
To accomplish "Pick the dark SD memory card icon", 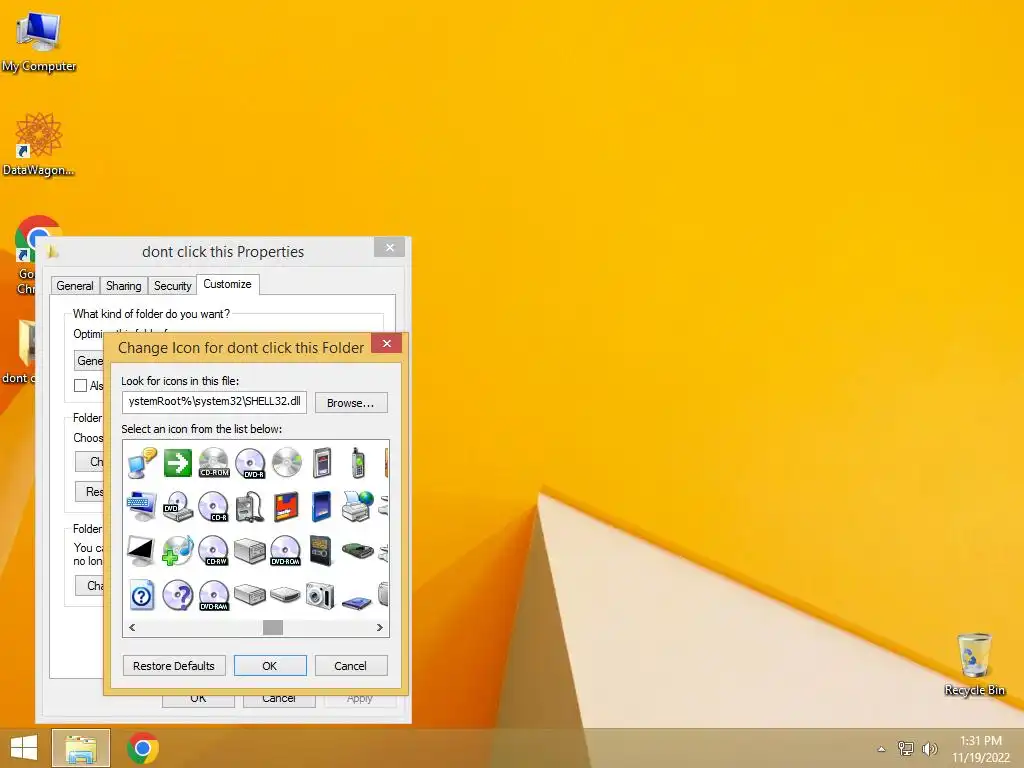I will tap(321, 551).
